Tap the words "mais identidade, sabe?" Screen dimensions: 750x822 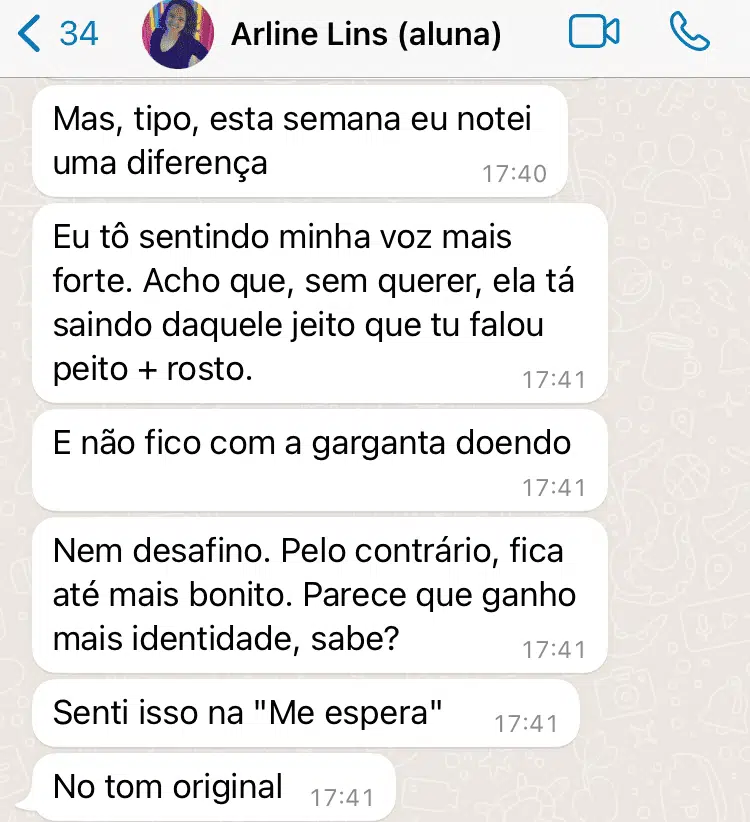coord(226,639)
